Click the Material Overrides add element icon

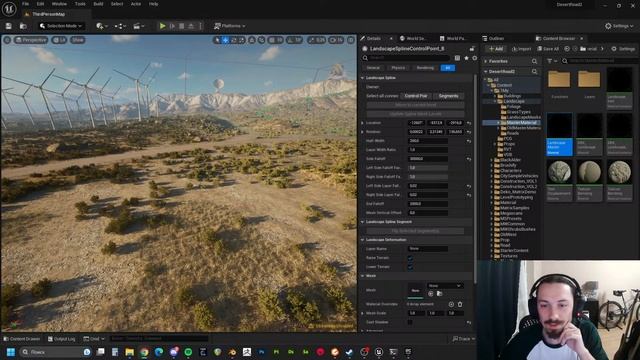click(451, 304)
